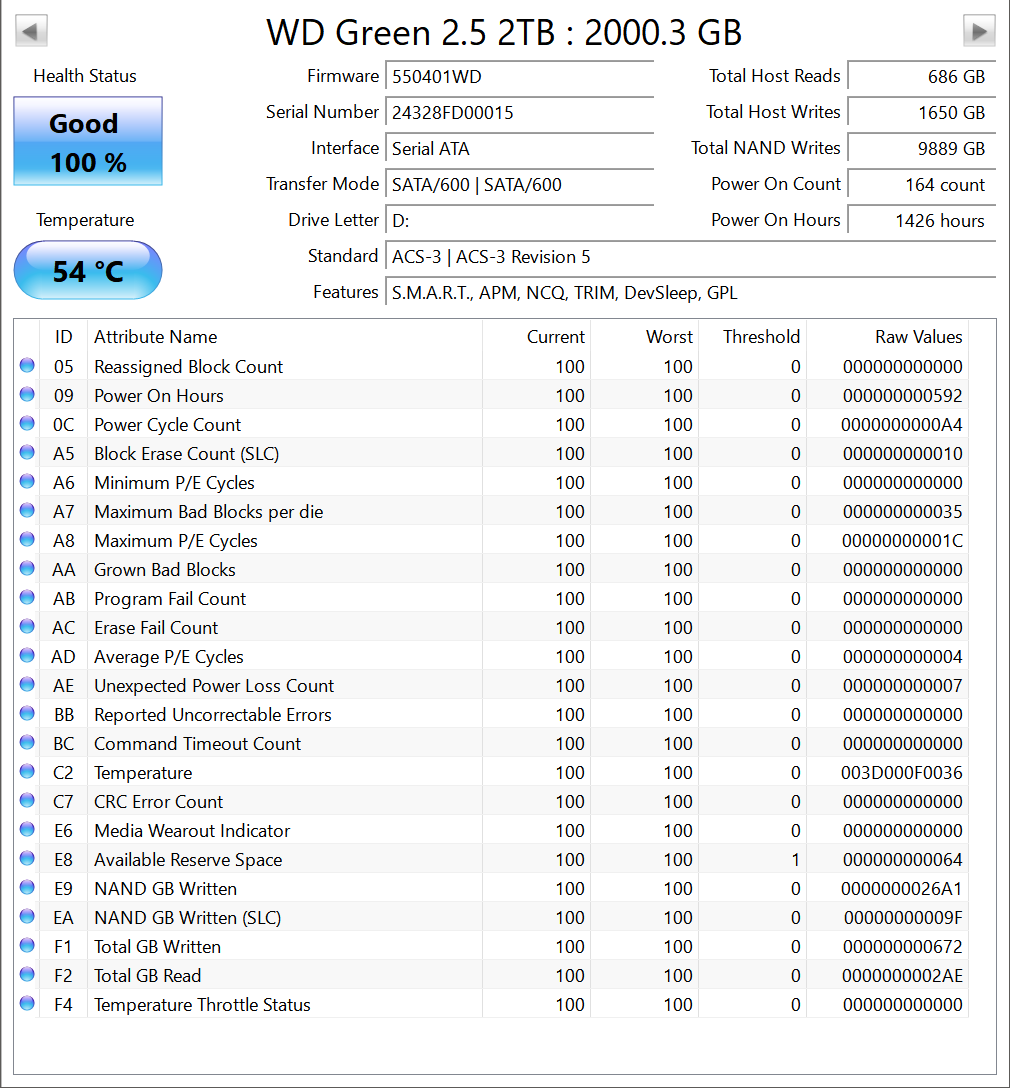
Task: Click the Current column header
Action: pyautogui.click(x=536, y=337)
